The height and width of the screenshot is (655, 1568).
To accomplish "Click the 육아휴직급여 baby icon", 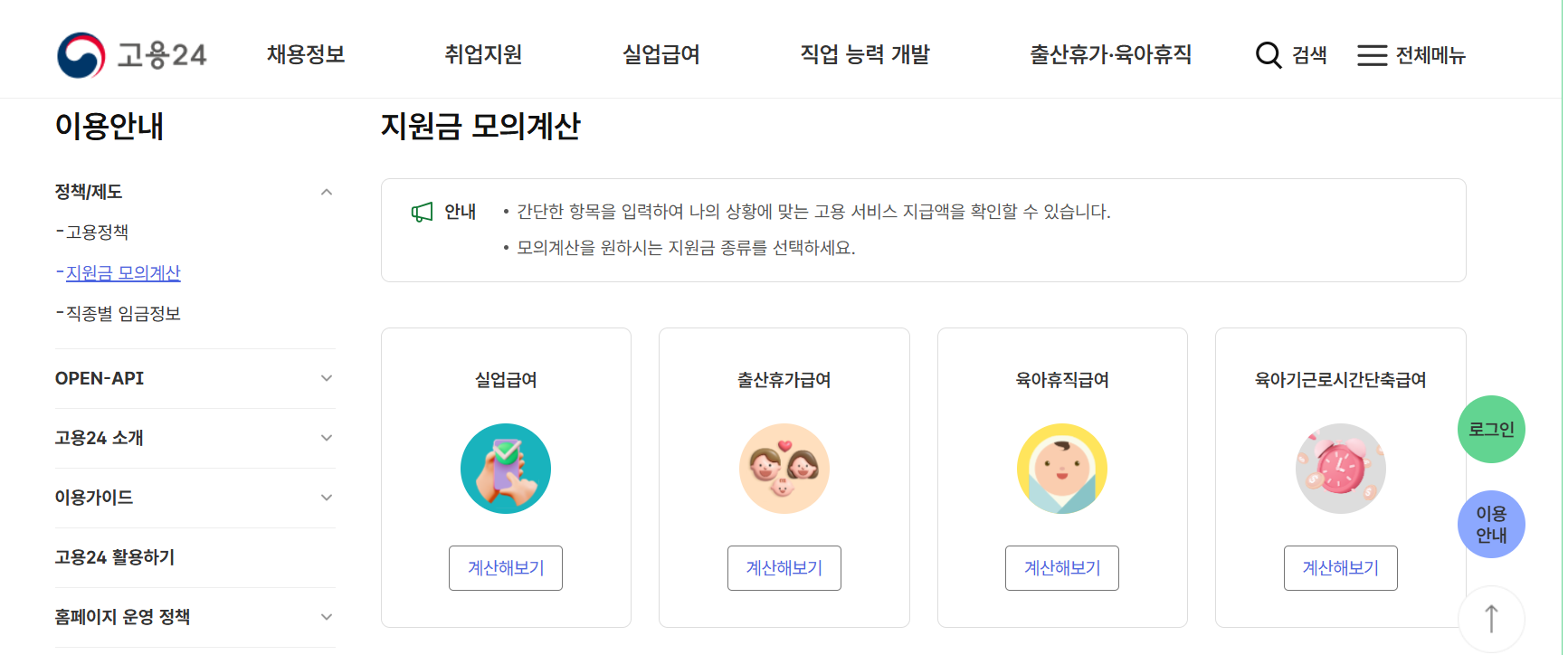I will coord(1061,468).
